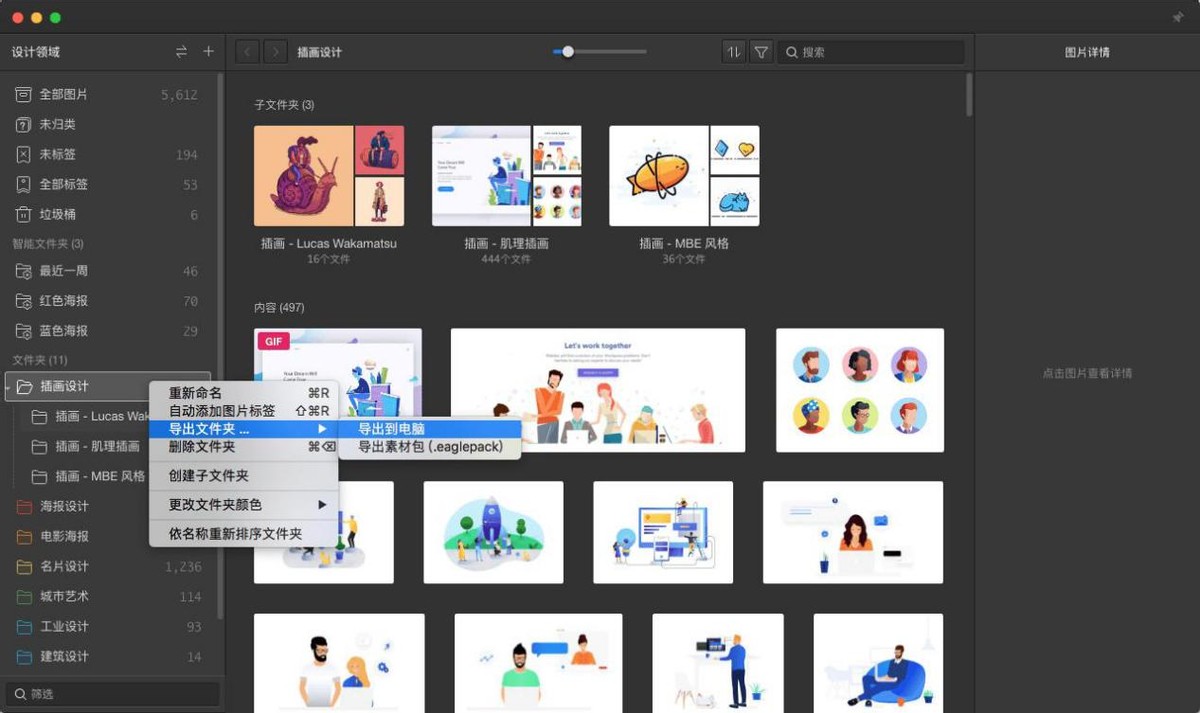
Task: Click the forward navigation arrow
Action: coord(275,51)
